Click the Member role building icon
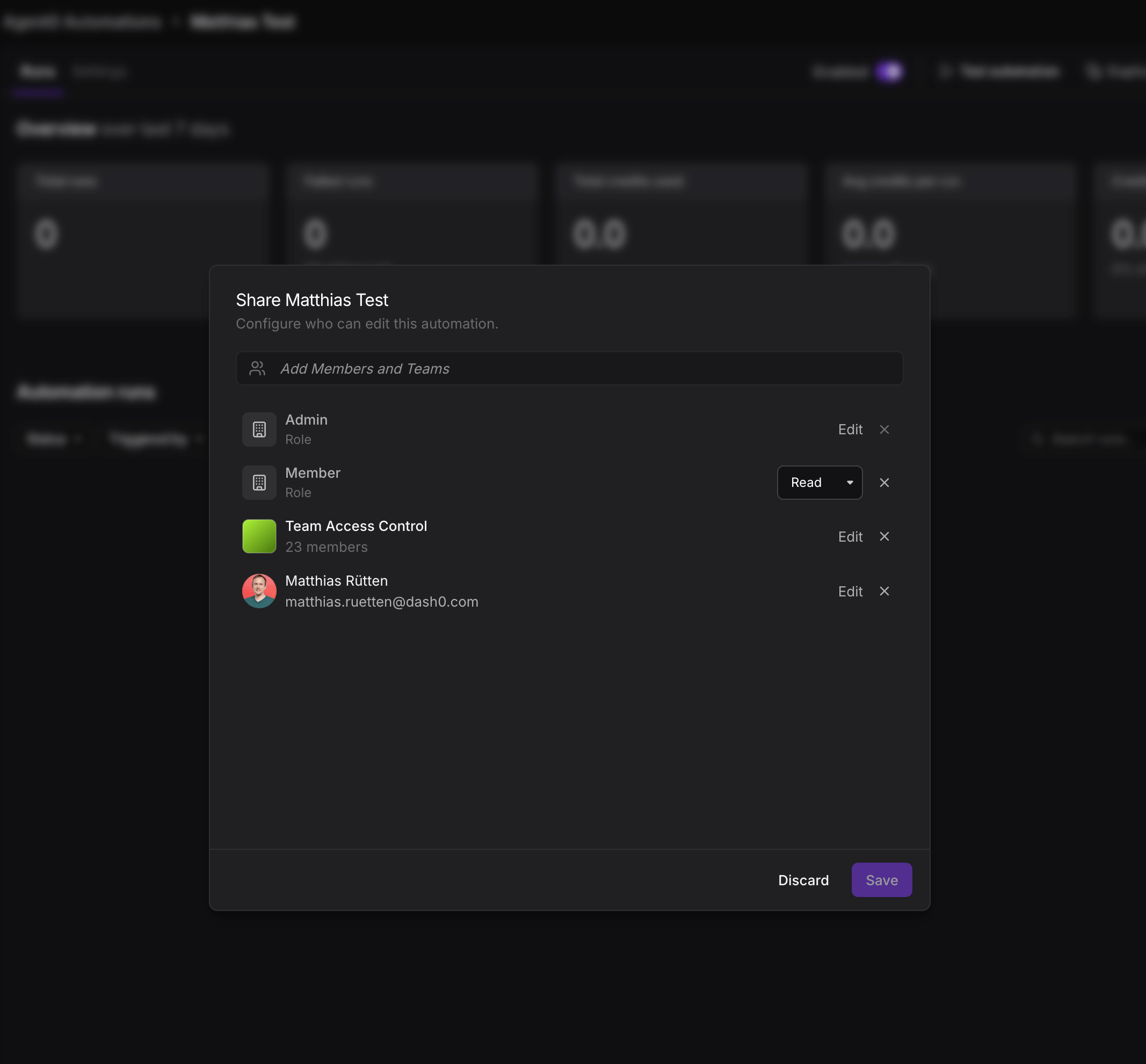The height and width of the screenshot is (1064, 1146). pos(259,483)
